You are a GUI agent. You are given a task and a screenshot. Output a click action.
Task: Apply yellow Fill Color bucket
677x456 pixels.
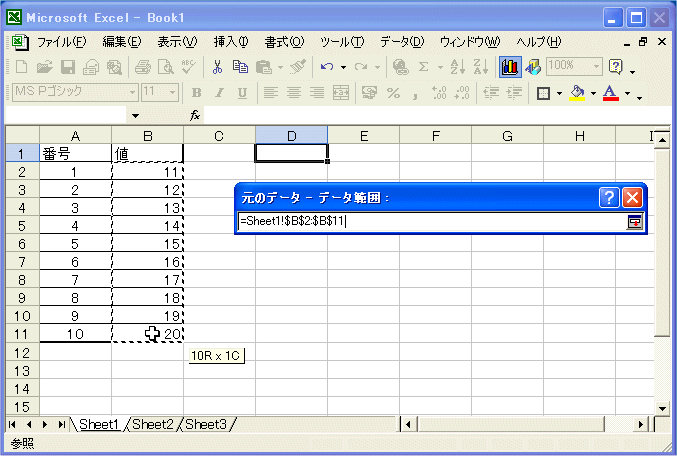tap(577, 93)
